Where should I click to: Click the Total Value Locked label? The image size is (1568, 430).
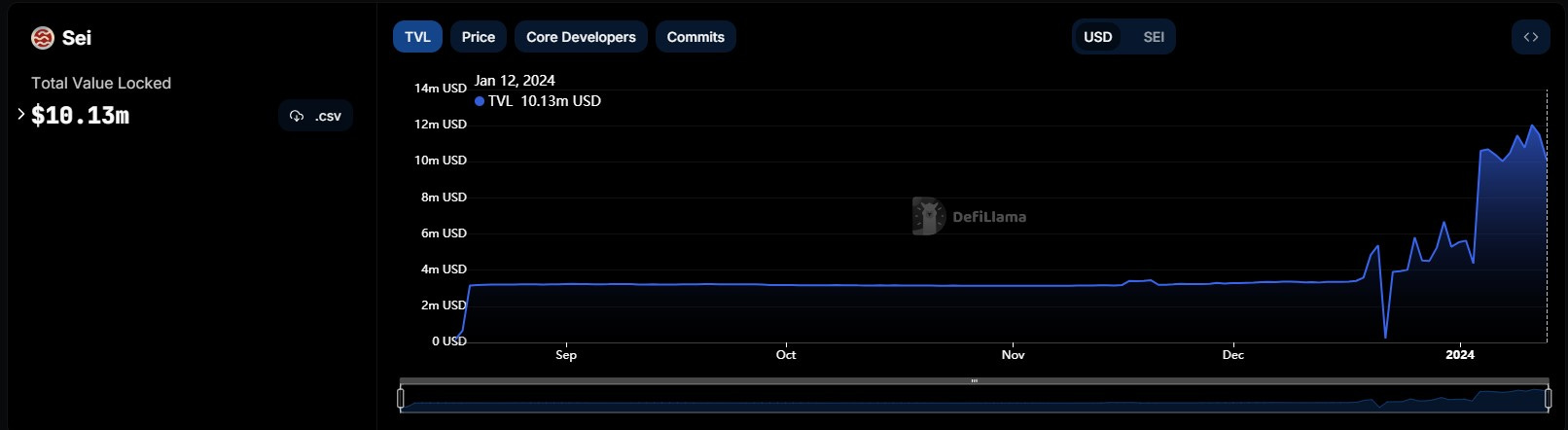tap(101, 84)
